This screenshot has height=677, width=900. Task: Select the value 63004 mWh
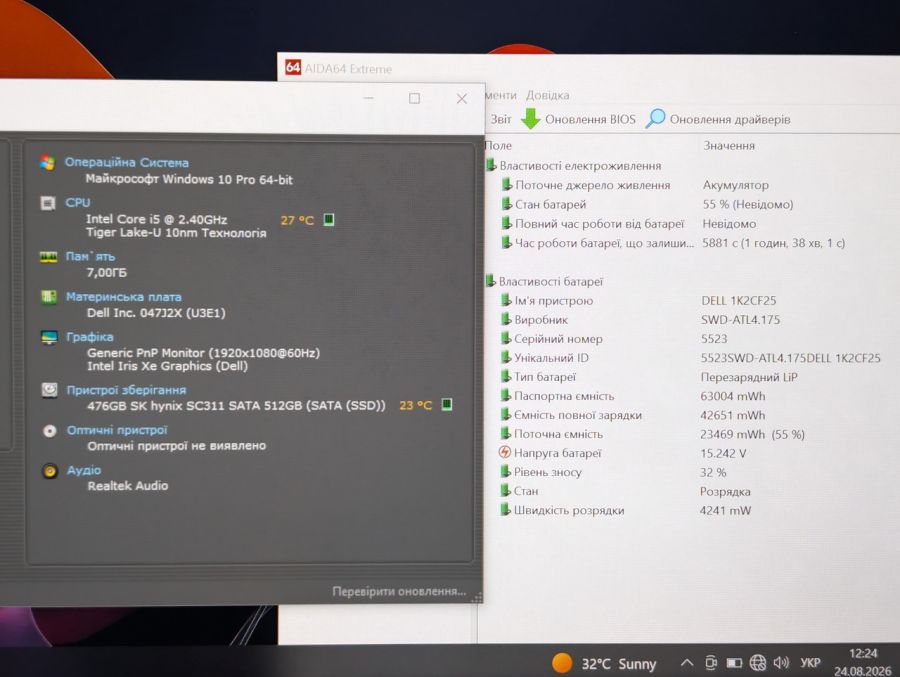point(733,396)
